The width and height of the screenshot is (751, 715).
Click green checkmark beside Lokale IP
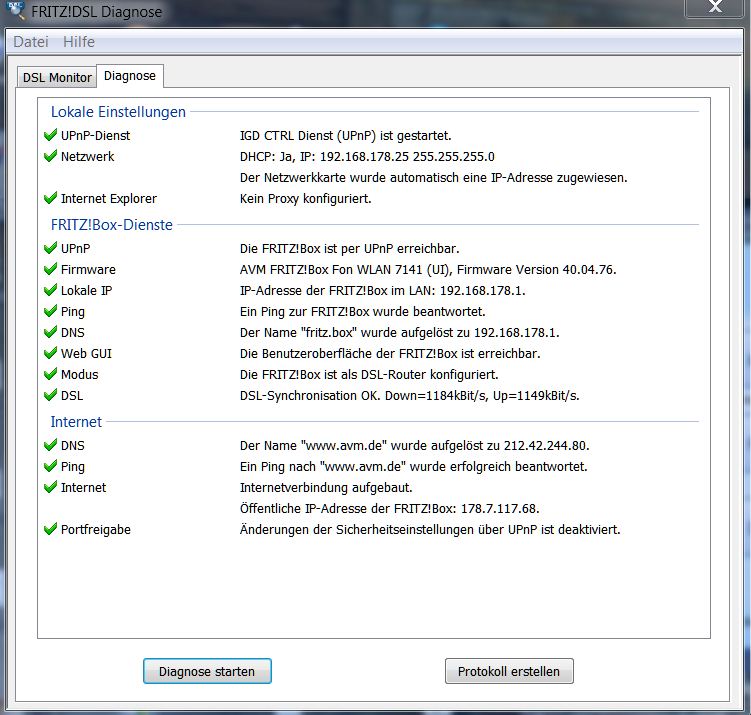(x=50, y=290)
